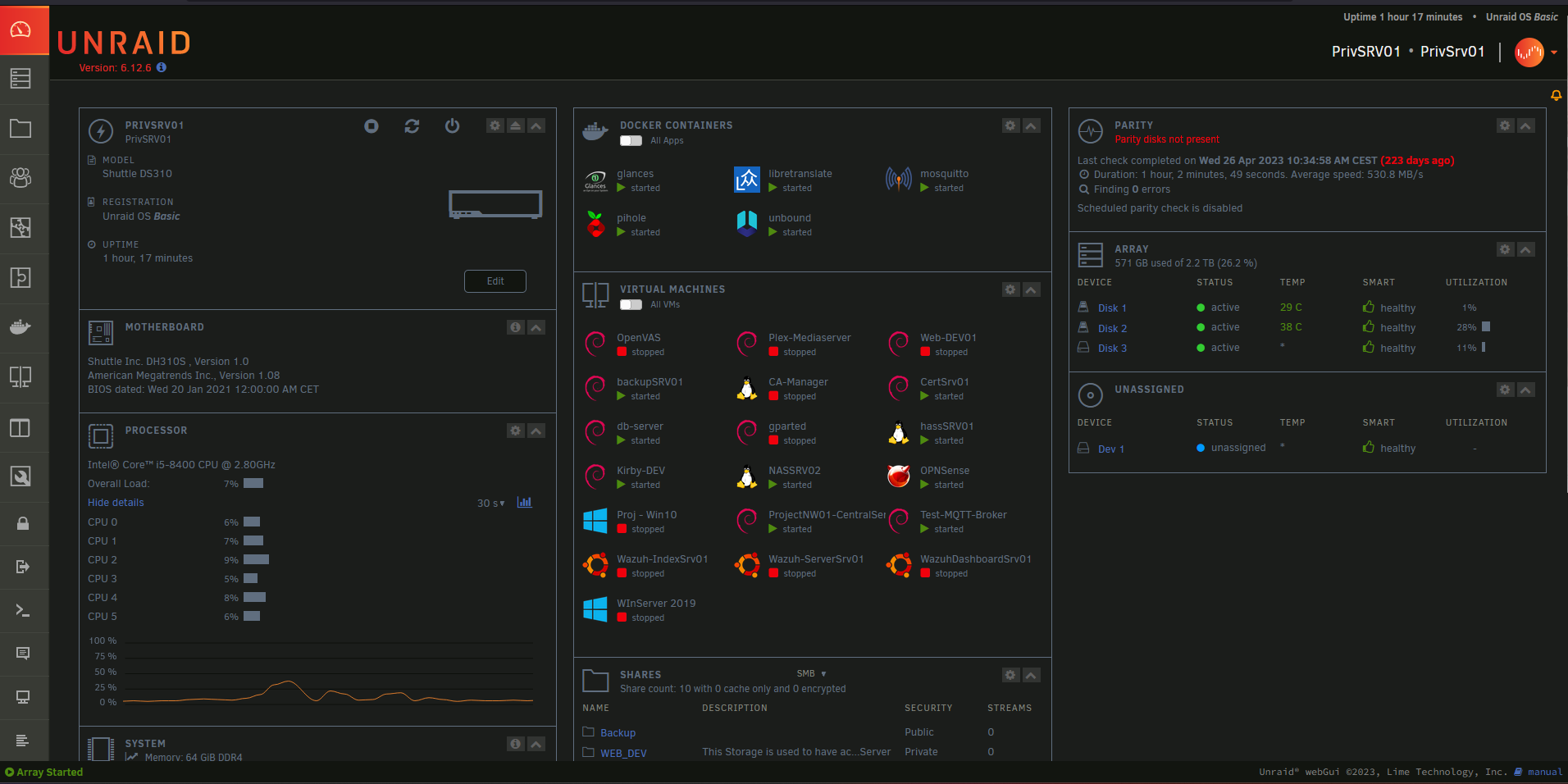Open the 30 s graph interval dropdown
Viewport: 1568px width, 784px height.
point(490,504)
